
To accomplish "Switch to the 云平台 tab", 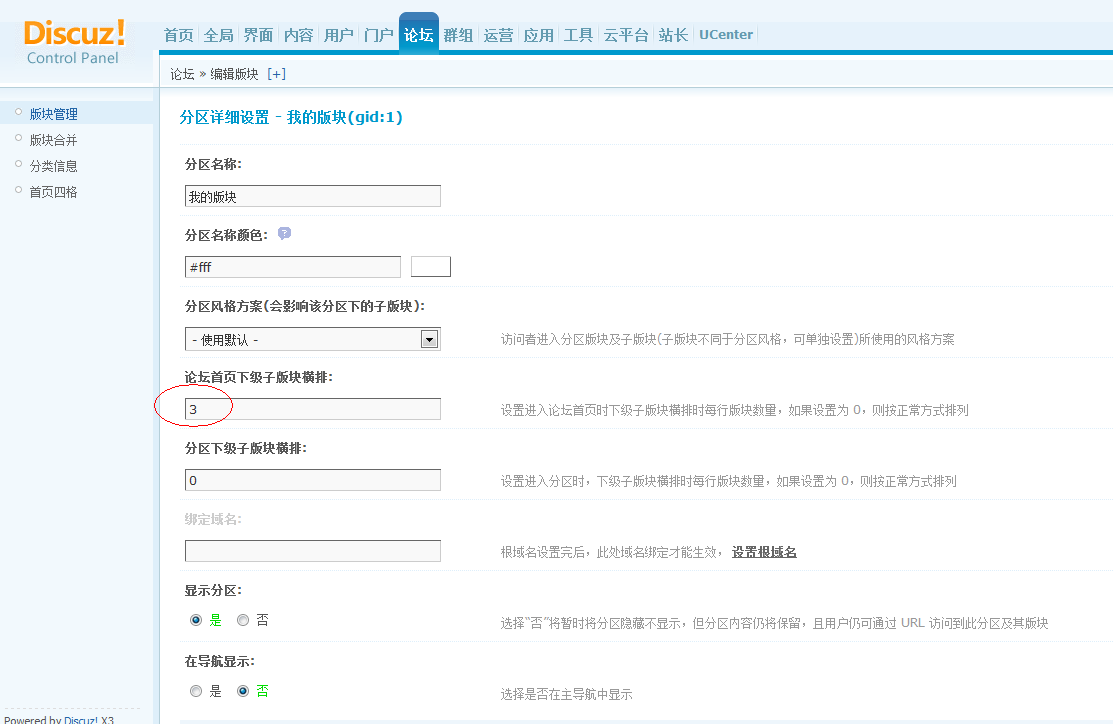I will [x=625, y=34].
